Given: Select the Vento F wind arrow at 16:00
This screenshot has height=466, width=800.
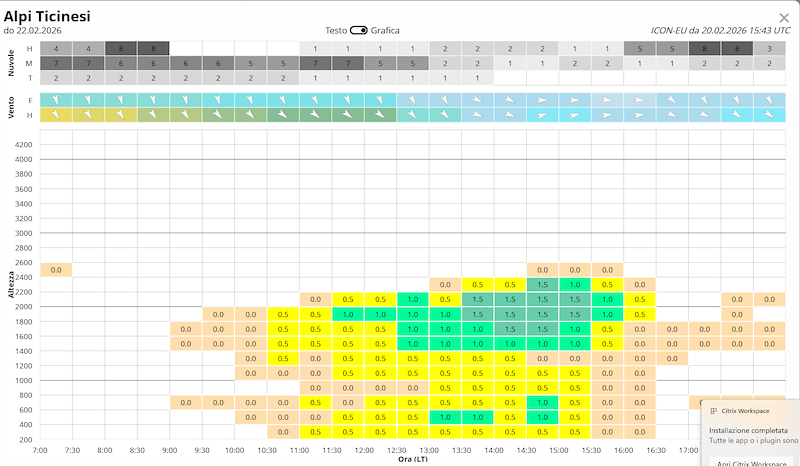Looking at the screenshot, I should [639, 100].
